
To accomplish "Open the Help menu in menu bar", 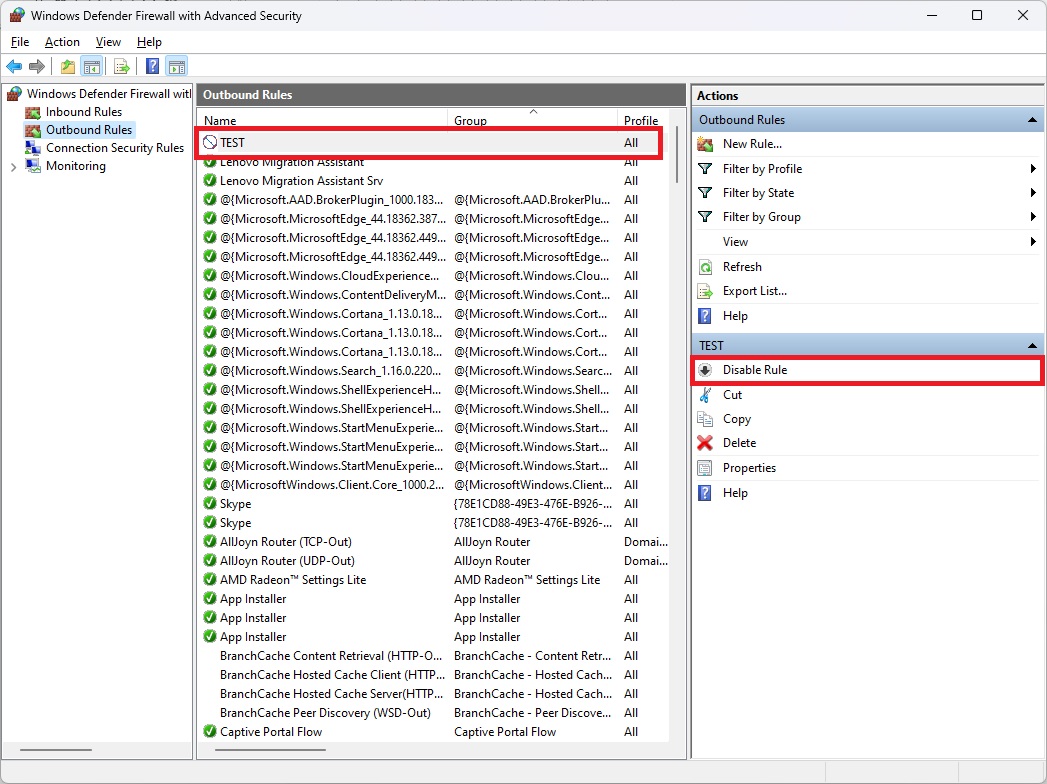I will pyautogui.click(x=149, y=41).
